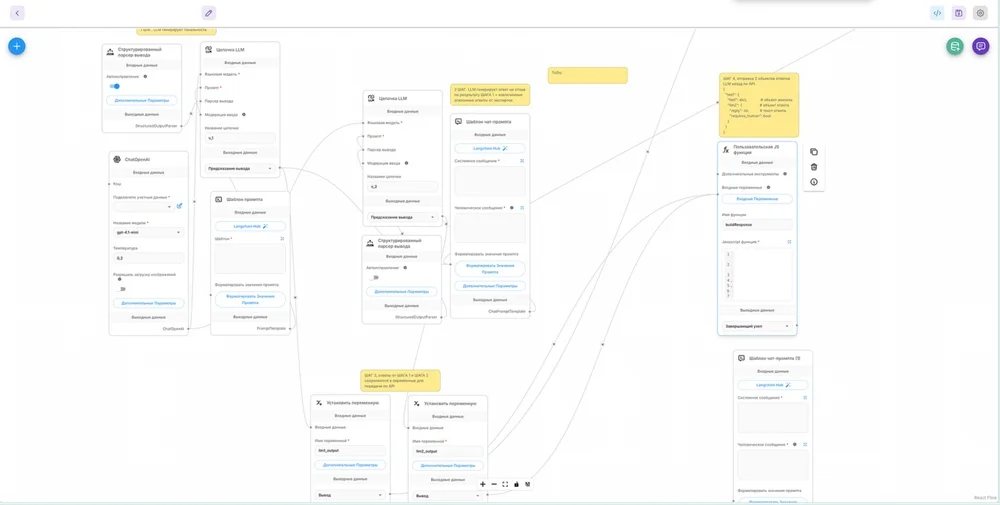Click the lock canvas control icon
Viewport: 1000px width, 505px height.
tap(516, 484)
